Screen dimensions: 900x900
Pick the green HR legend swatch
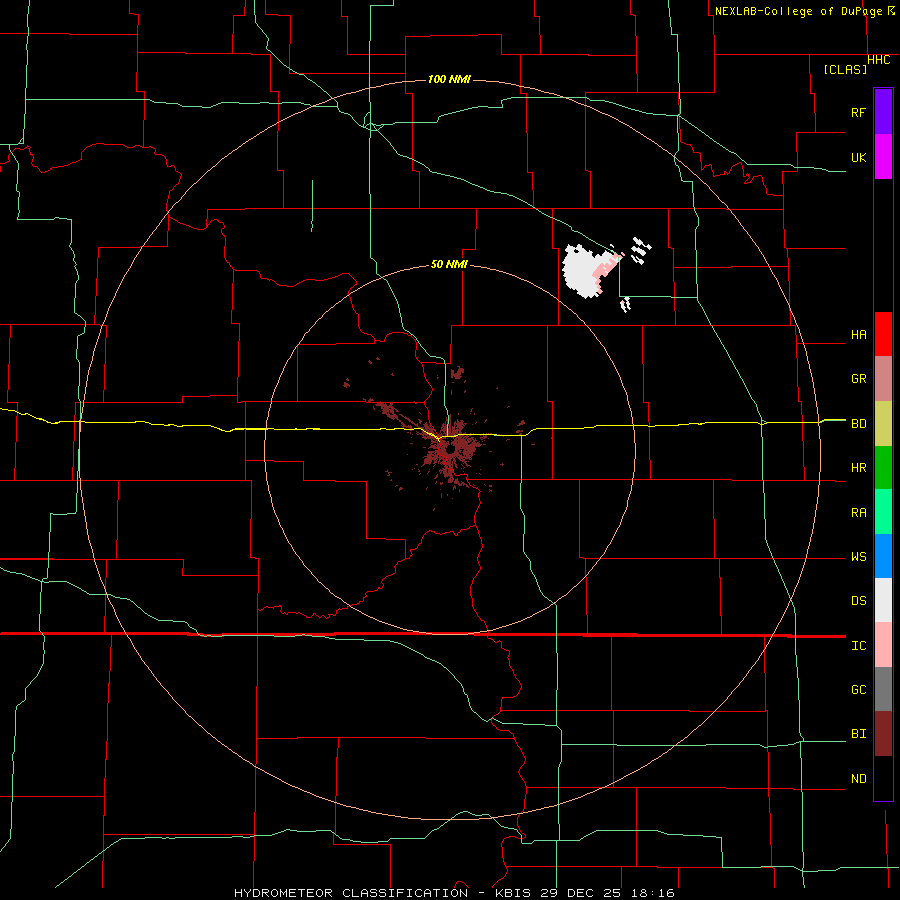pyautogui.click(x=883, y=467)
